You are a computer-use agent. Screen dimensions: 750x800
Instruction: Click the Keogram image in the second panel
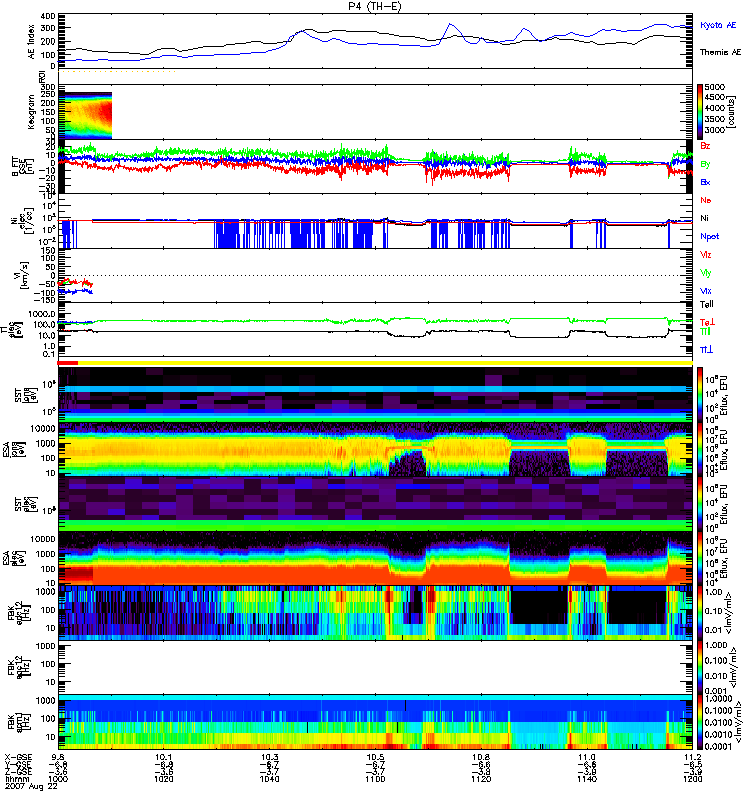85,115
